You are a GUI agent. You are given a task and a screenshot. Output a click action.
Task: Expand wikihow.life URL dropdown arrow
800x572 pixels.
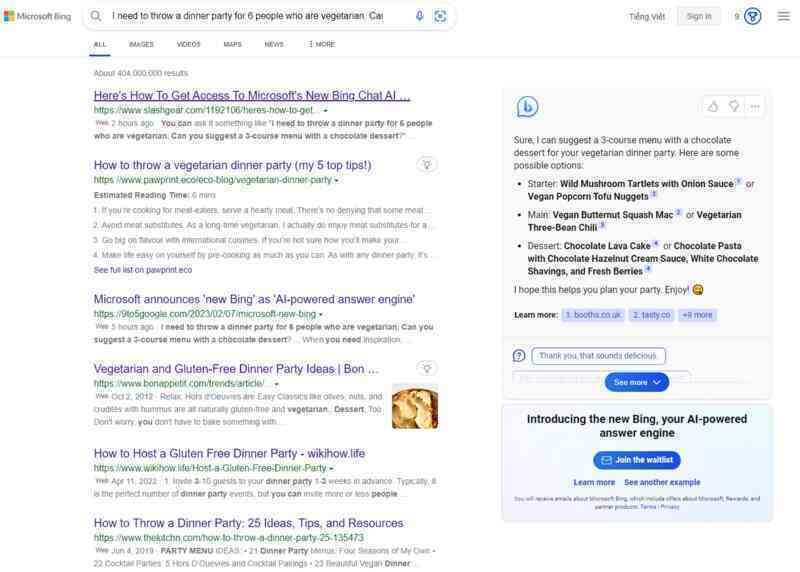click(x=331, y=469)
